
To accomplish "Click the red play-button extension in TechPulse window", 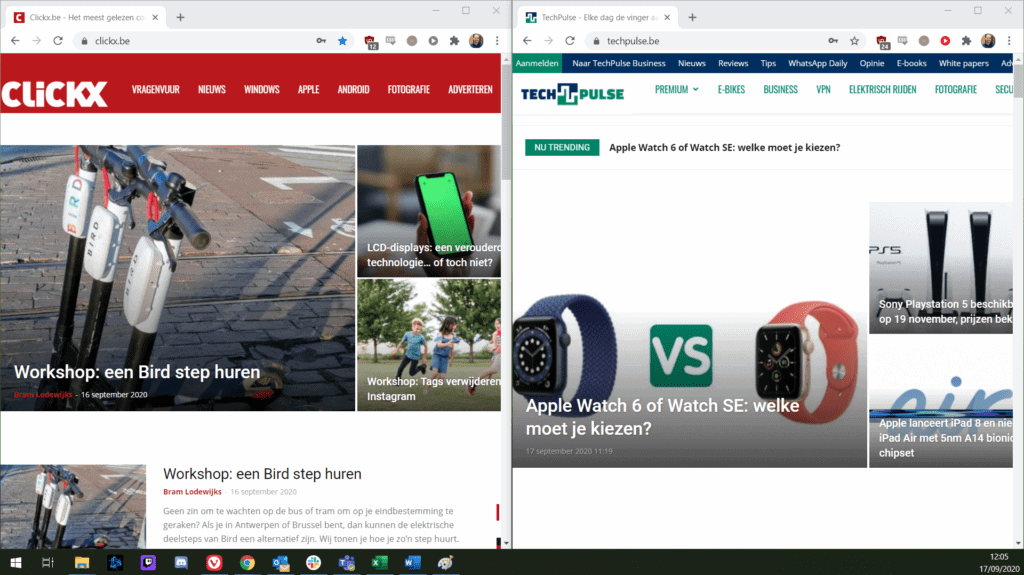I will tap(945, 41).
